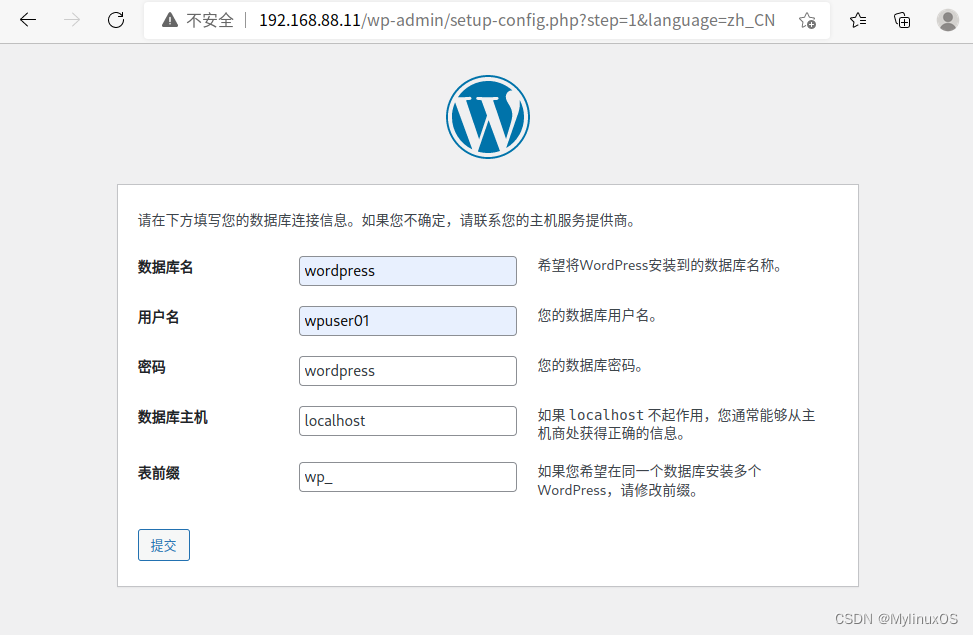Click the 数据库名 label

coord(165,267)
